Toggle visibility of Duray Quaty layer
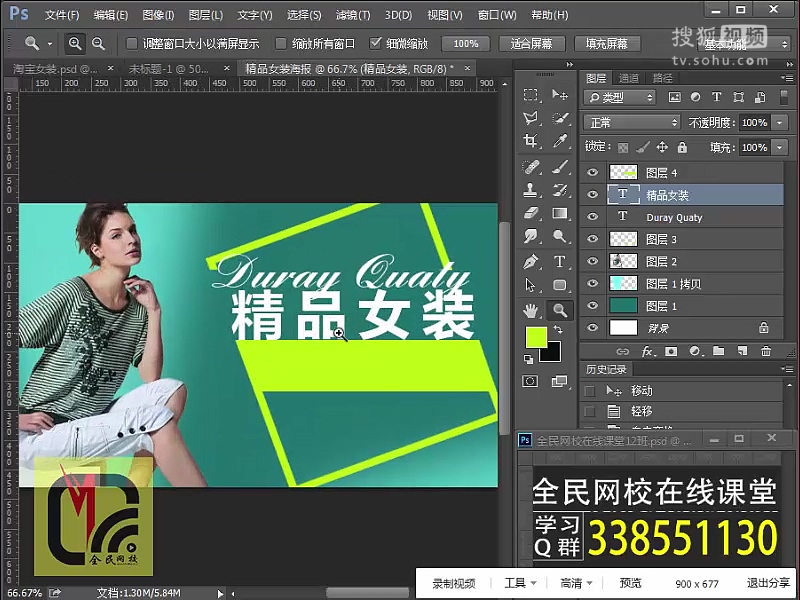 (593, 217)
